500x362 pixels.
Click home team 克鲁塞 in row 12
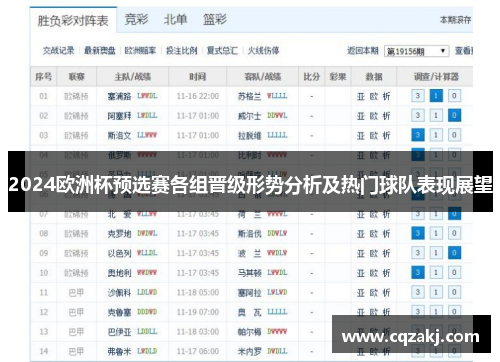point(119,312)
